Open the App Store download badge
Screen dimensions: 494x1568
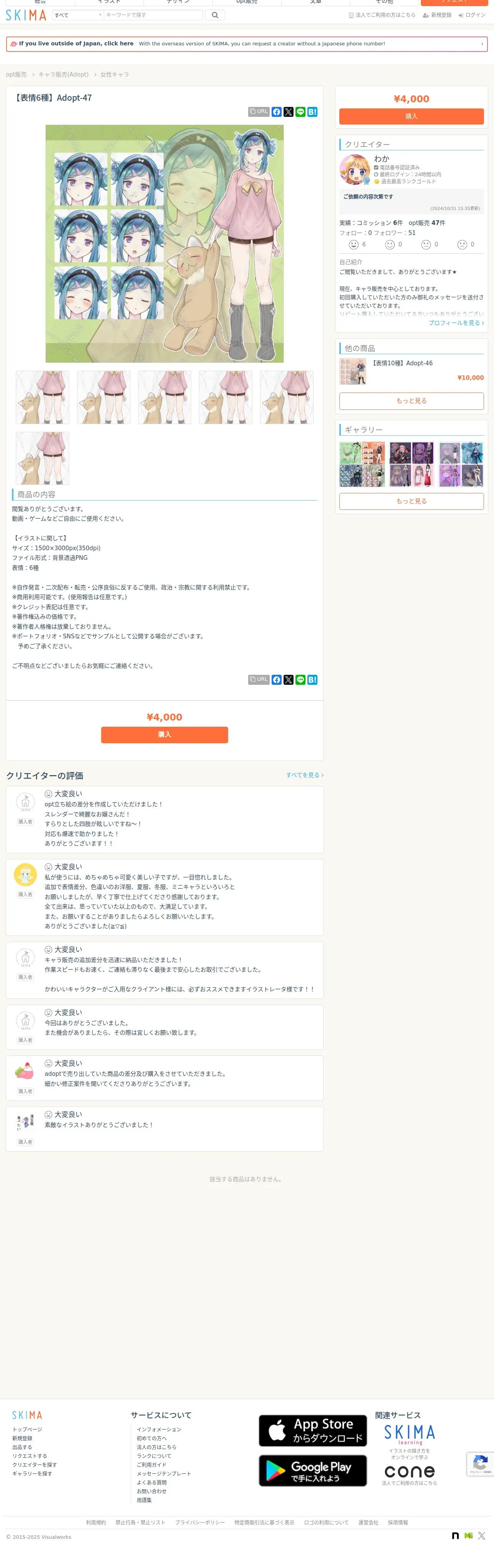point(312,1430)
